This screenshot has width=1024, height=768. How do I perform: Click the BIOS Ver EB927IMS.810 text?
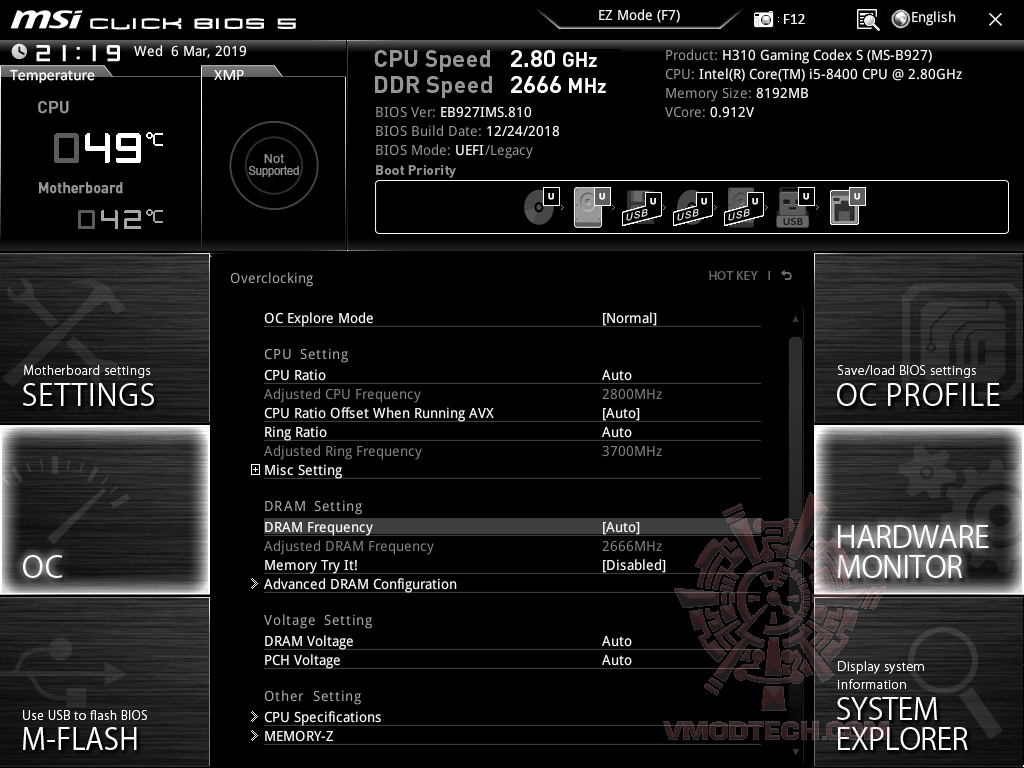tap(453, 112)
